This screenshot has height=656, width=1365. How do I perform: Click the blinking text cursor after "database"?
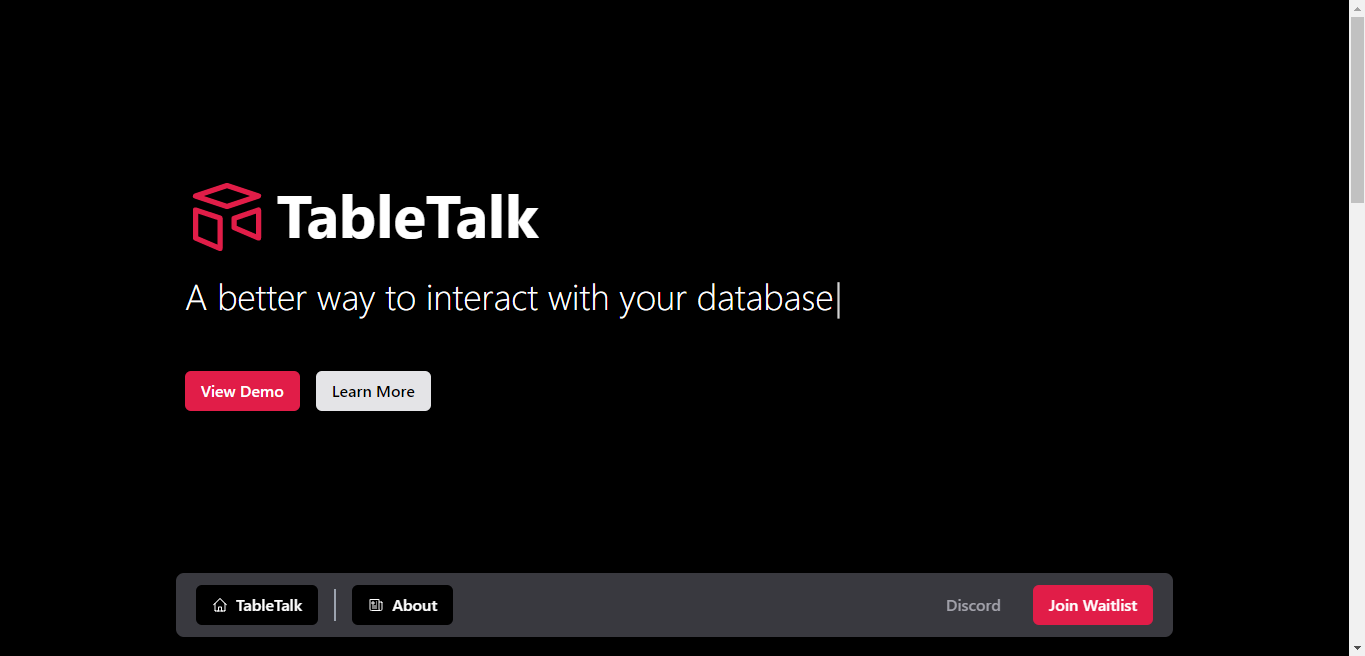(x=839, y=299)
